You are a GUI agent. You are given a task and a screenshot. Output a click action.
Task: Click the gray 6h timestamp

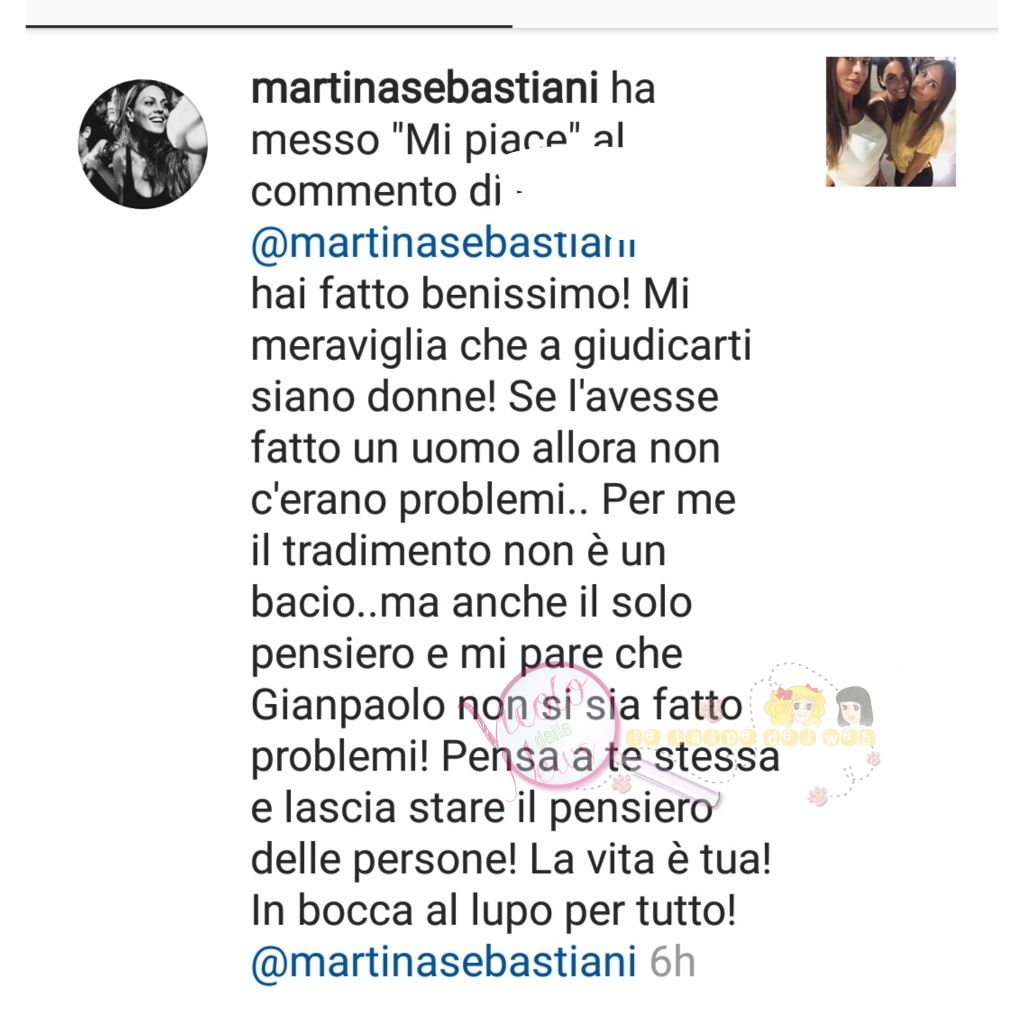tap(673, 962)
